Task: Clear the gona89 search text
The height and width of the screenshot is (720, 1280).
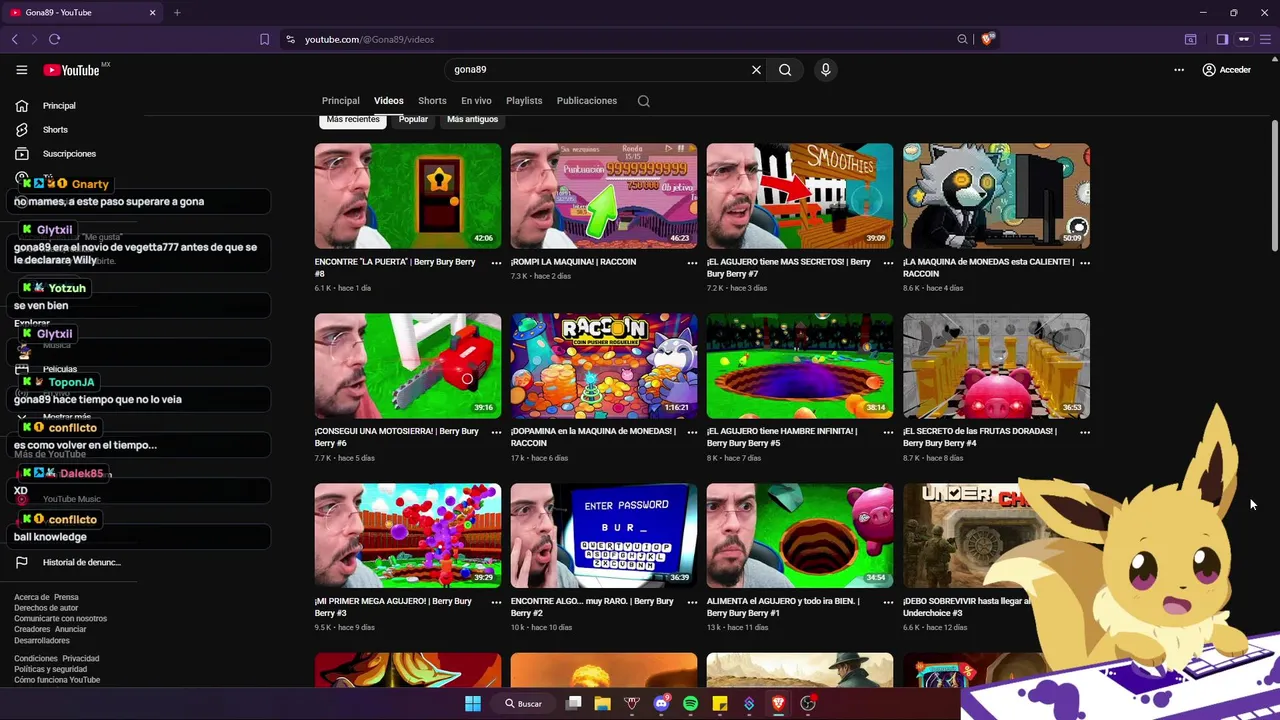Action: pyautogui.click(x=756, y=70)
